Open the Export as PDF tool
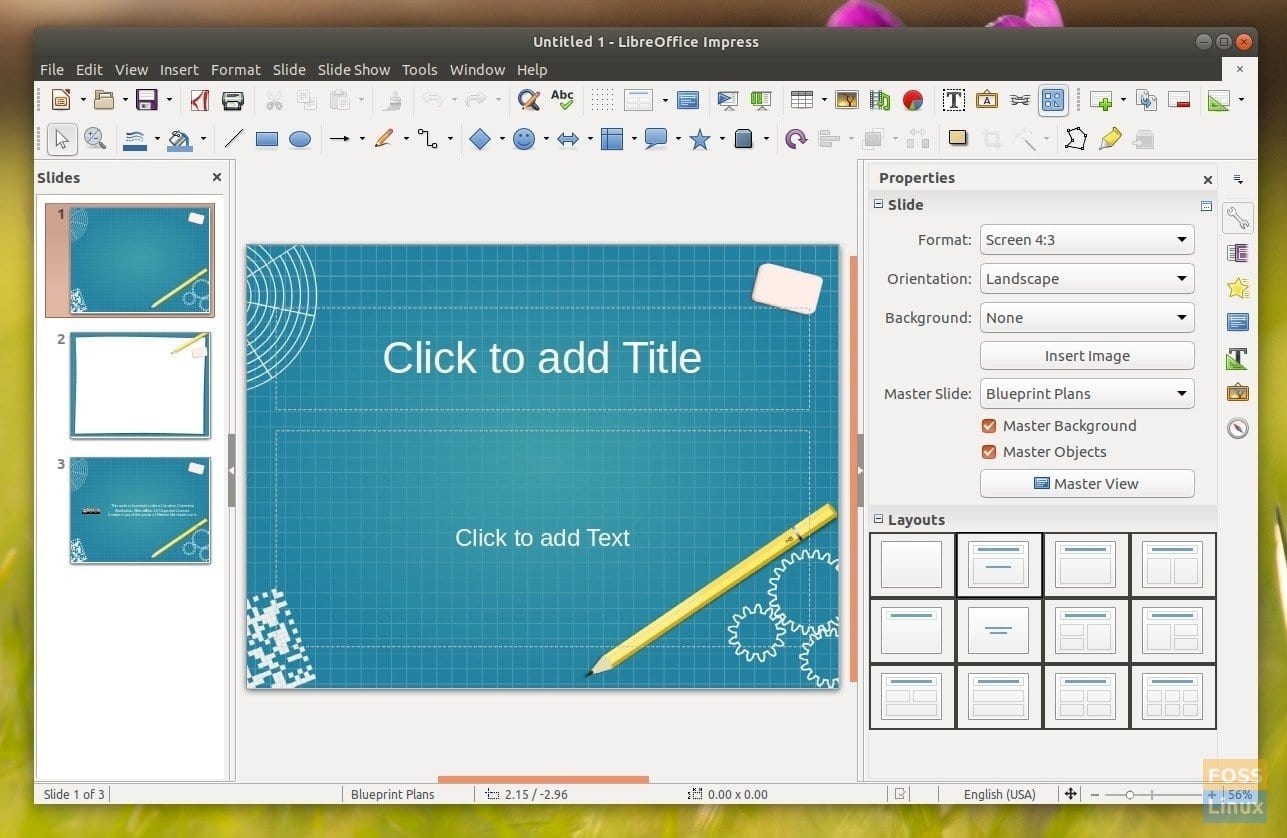The image size is (1287, 838). (199, 100)
